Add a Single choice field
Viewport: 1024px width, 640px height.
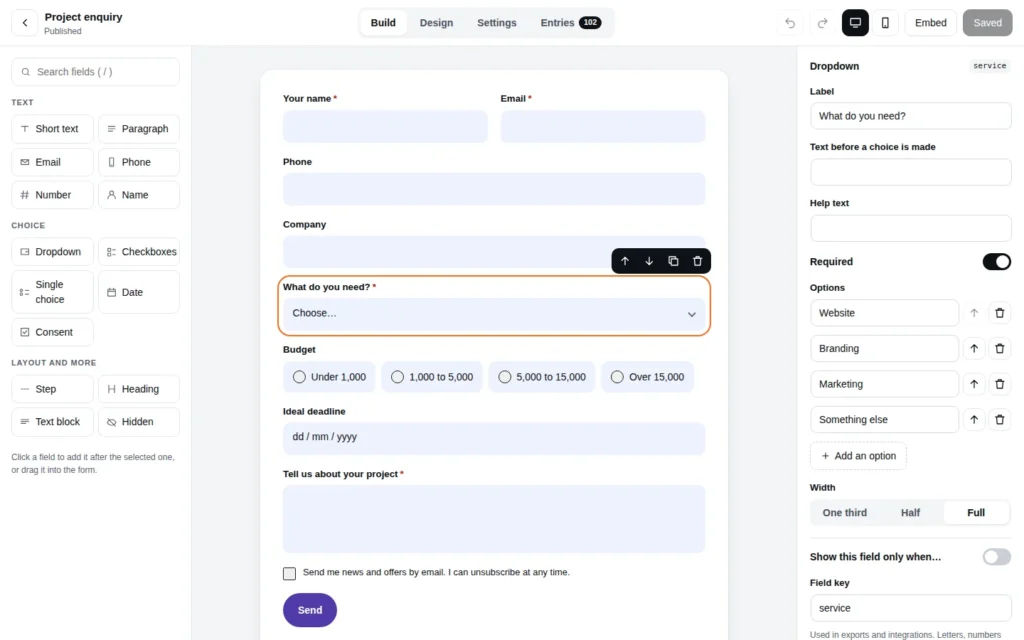point(52,292)
